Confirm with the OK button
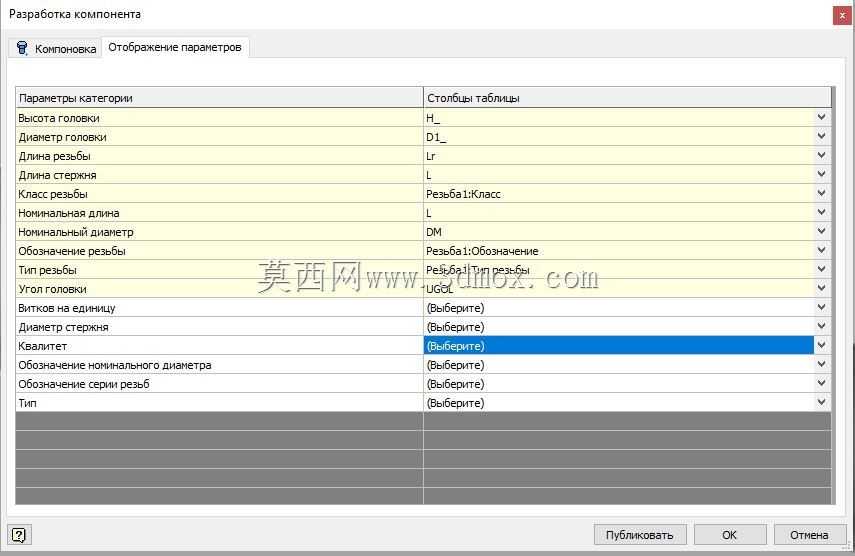Viewport: 855px width, 556px height. point(730,535)
